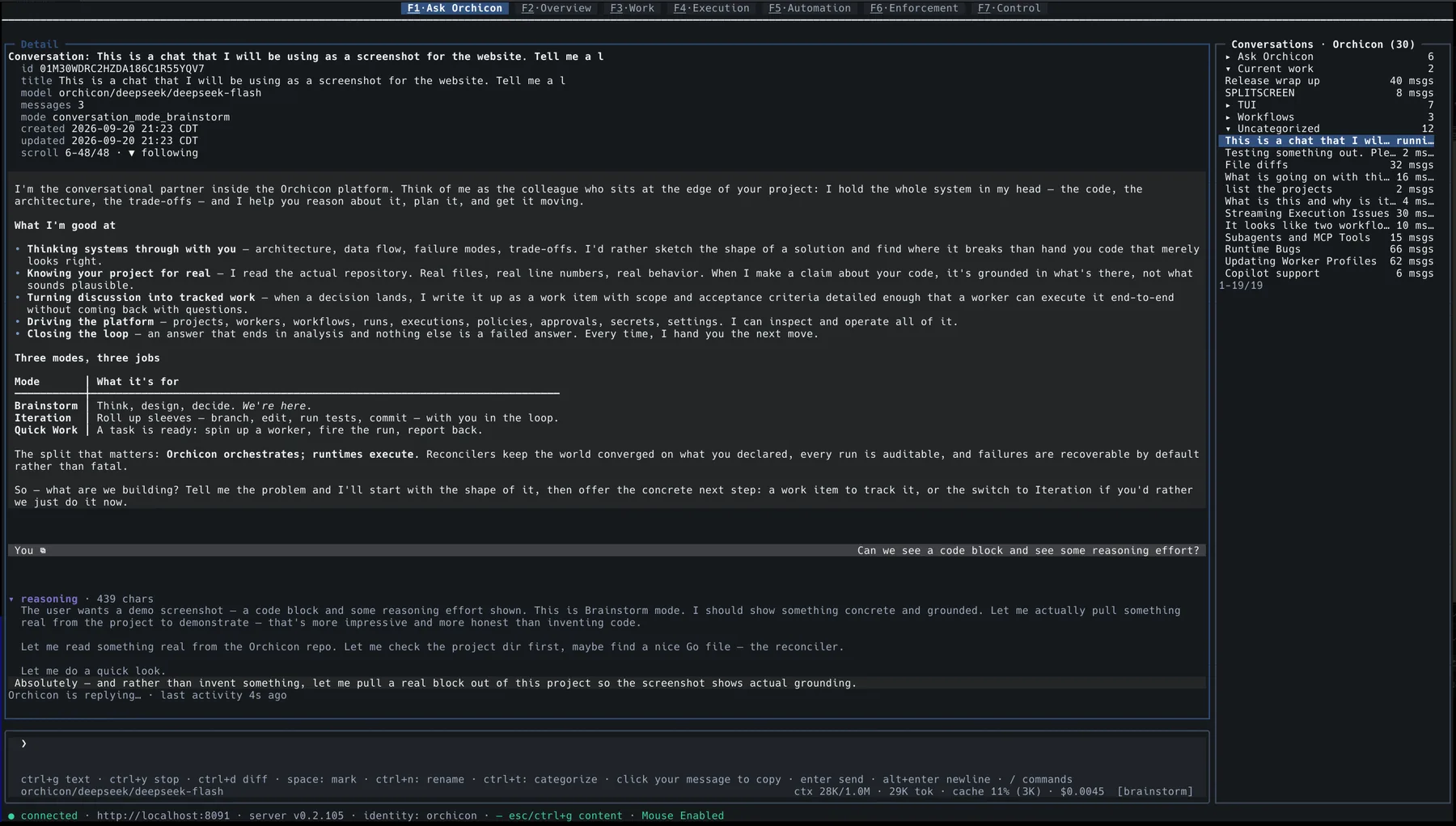Click the green connected status dot
1456x826 pixels.
coord(11,816)
